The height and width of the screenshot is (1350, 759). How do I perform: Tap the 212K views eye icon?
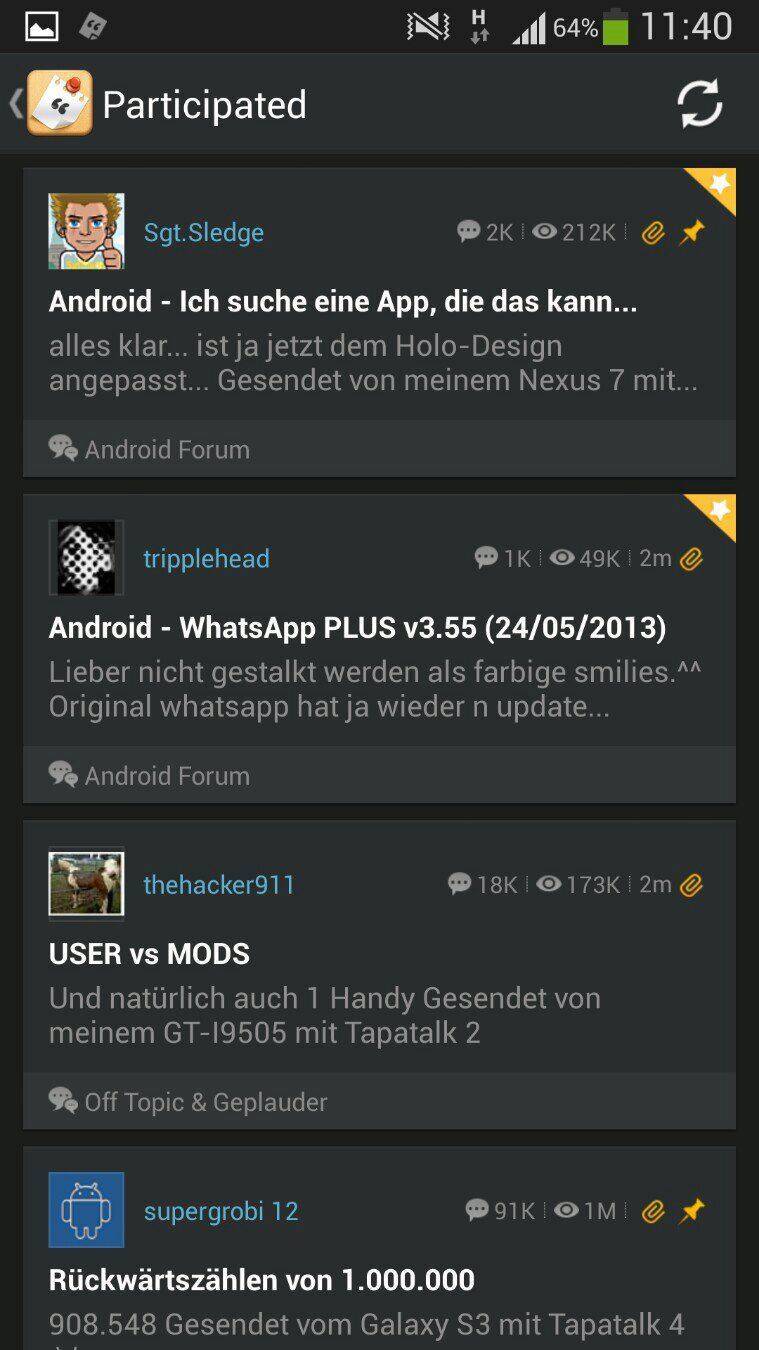[545, 232]
